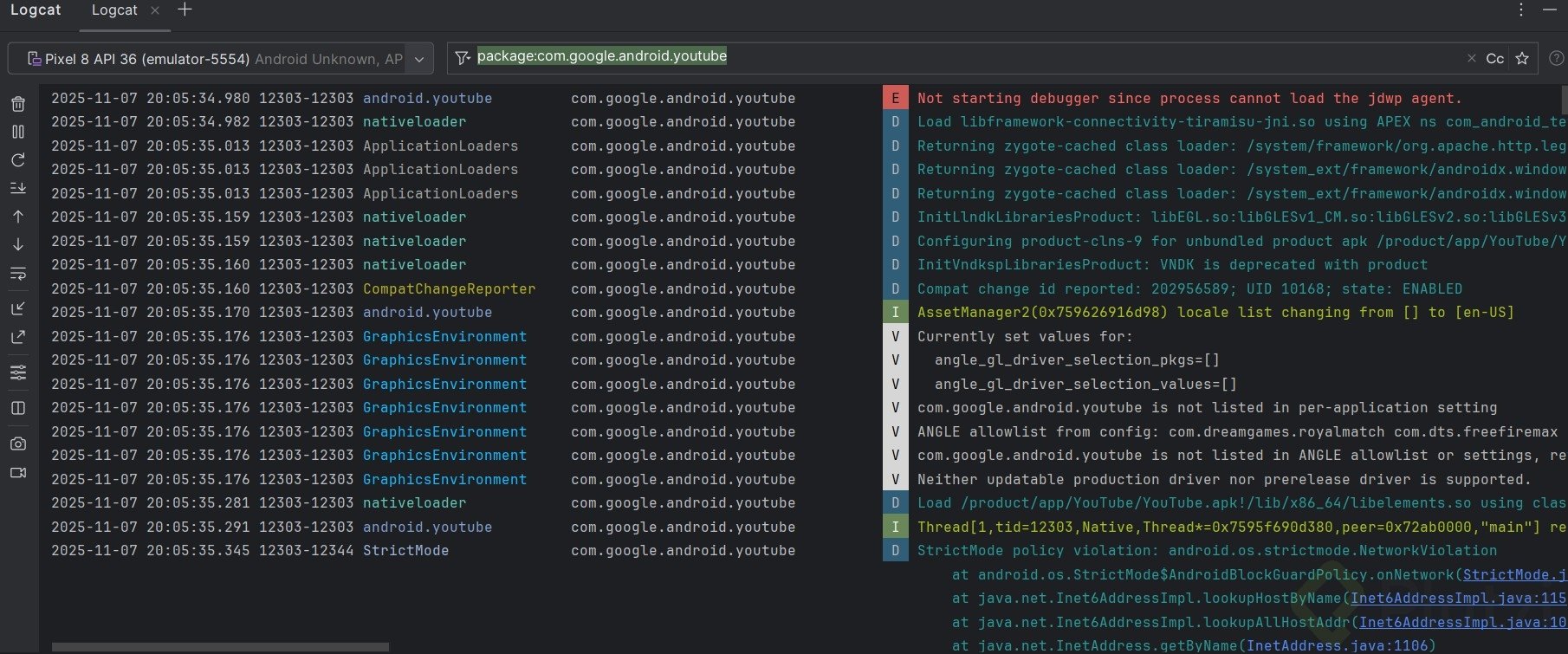This screenshot has height=654, width=1568.
Task: Select the 20:05:35.291 android.youtube tag
Action: click(427, 527)
